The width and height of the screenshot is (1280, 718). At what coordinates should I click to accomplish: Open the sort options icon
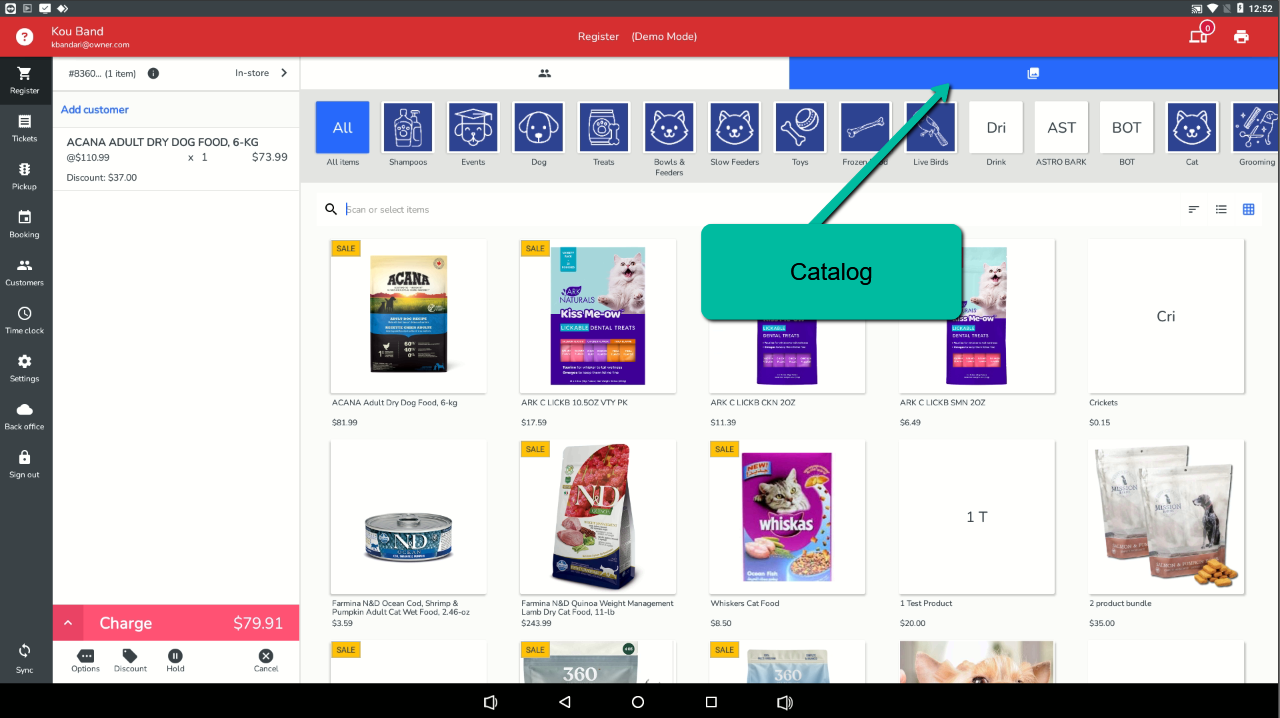click(1194, 209)
